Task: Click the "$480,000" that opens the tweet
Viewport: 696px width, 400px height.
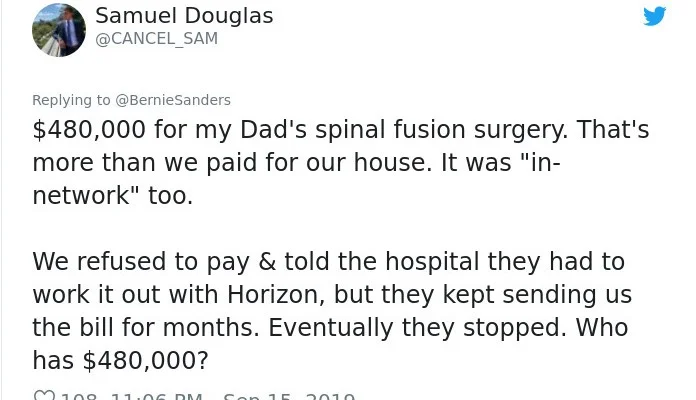Action: tap(90, 130)
